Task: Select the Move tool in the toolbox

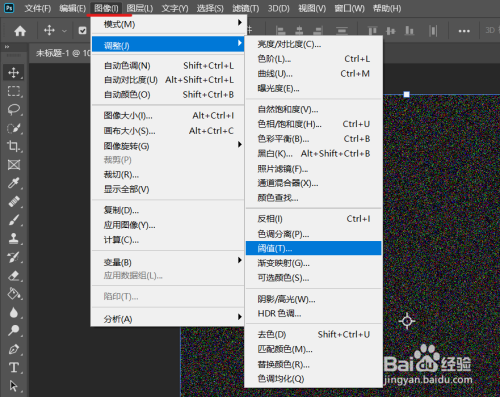Action: tap(14, 72)
